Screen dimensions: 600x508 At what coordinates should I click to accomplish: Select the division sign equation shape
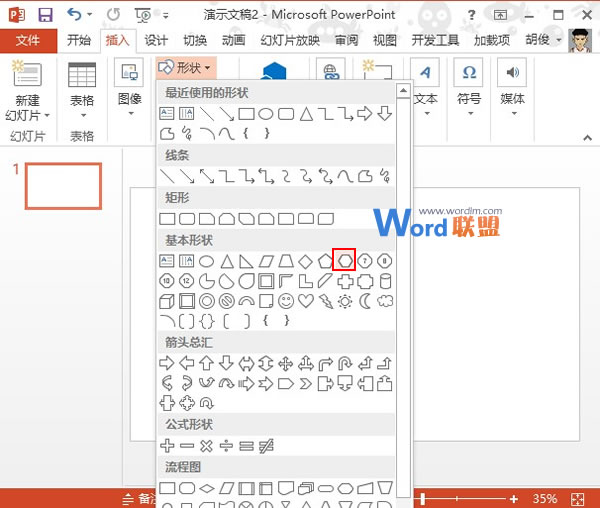point(226,446)
